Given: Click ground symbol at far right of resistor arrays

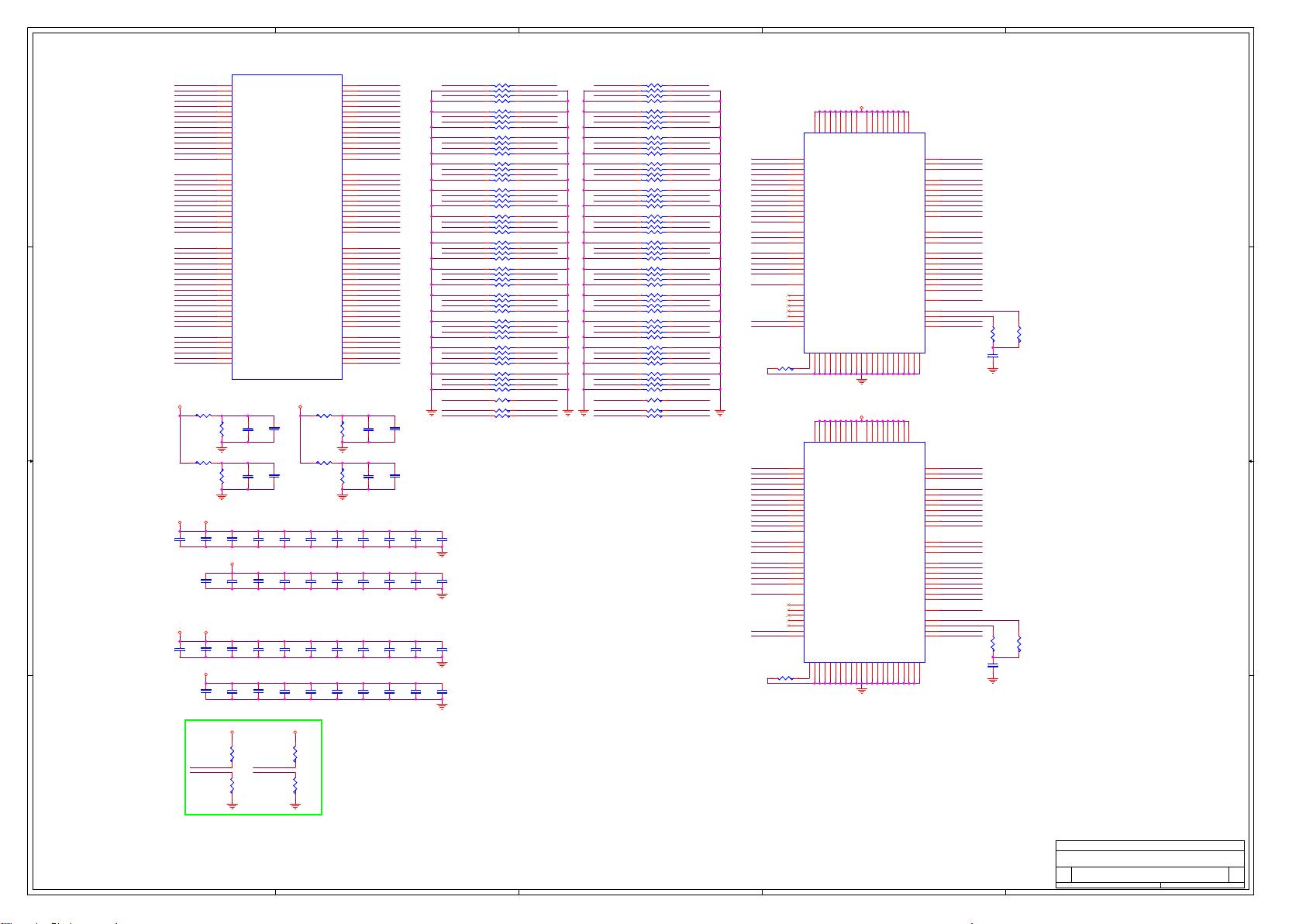Looking at the screenshot, I should 720,413.
